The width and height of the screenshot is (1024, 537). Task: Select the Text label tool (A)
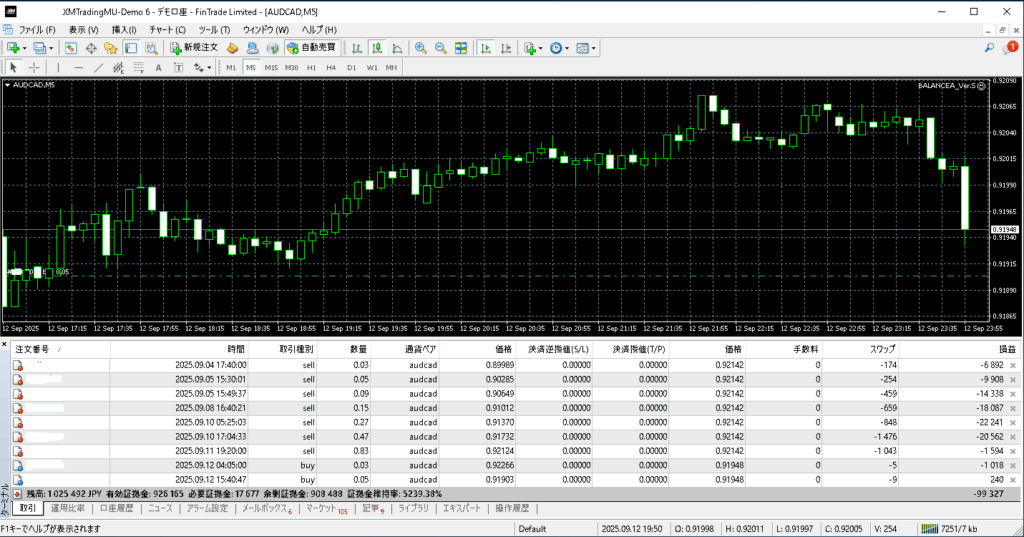coord(158,67)
